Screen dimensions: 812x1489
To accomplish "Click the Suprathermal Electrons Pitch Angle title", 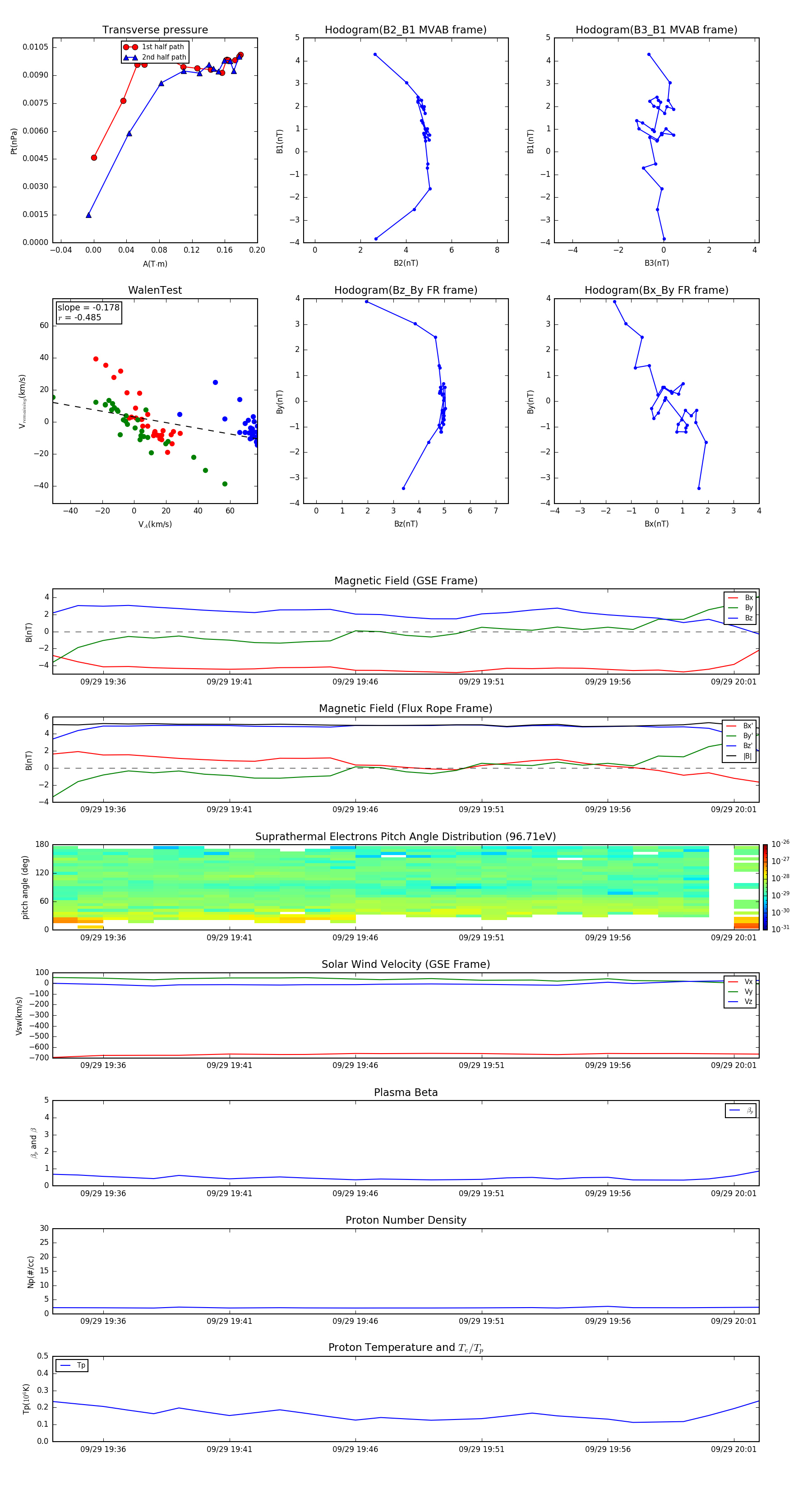I will (406, 837).
